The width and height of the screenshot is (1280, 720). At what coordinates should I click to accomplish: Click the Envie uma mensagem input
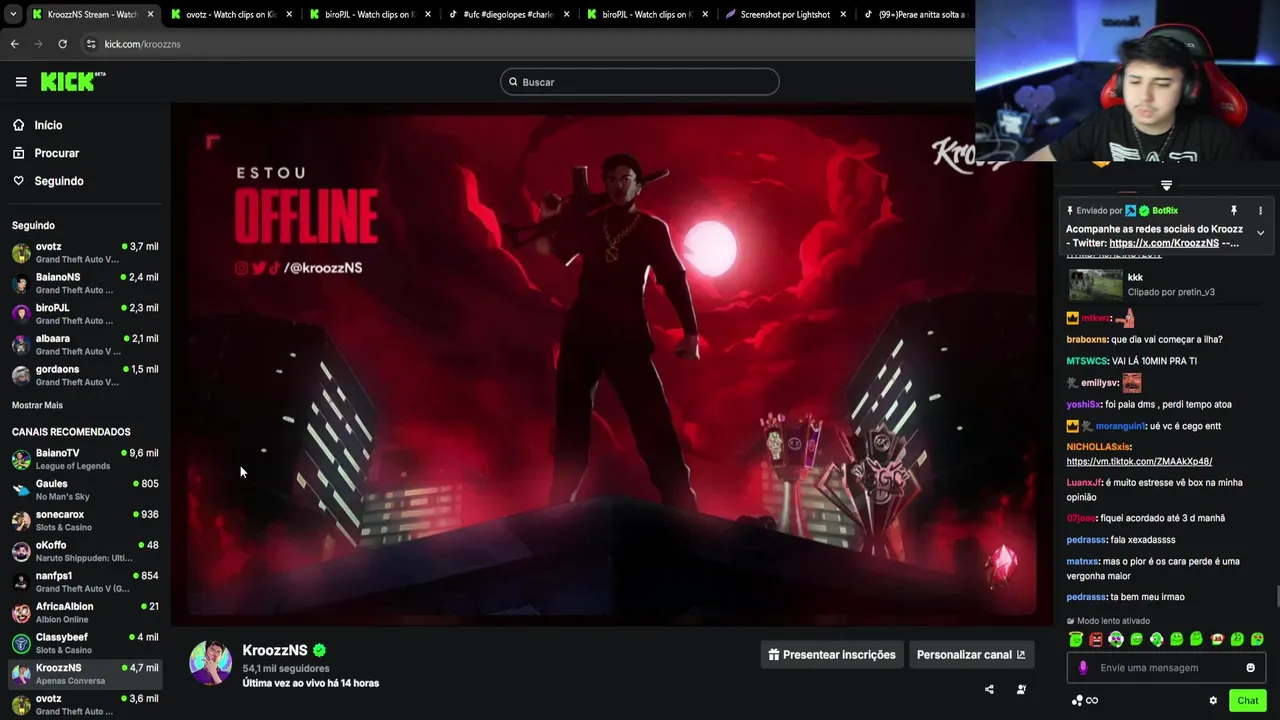coord(1166,668)
